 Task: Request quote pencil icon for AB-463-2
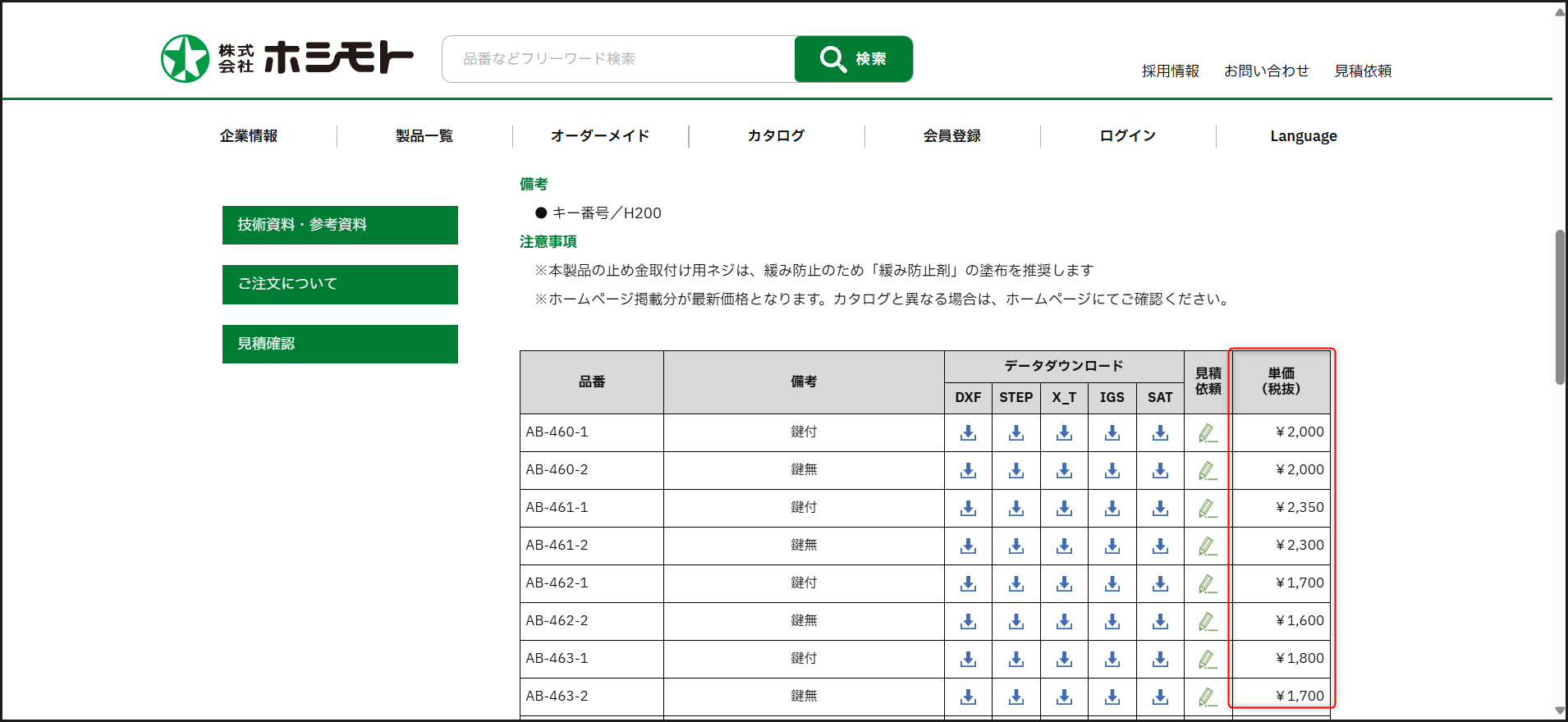pos(1207,697)
